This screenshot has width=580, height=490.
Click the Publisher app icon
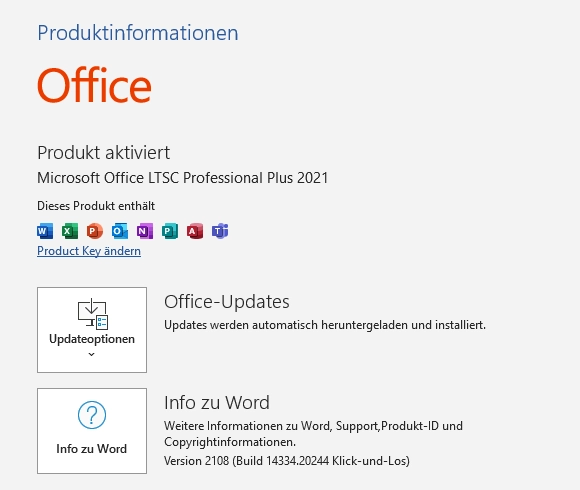pyautogui.click(x=170, y=231)
